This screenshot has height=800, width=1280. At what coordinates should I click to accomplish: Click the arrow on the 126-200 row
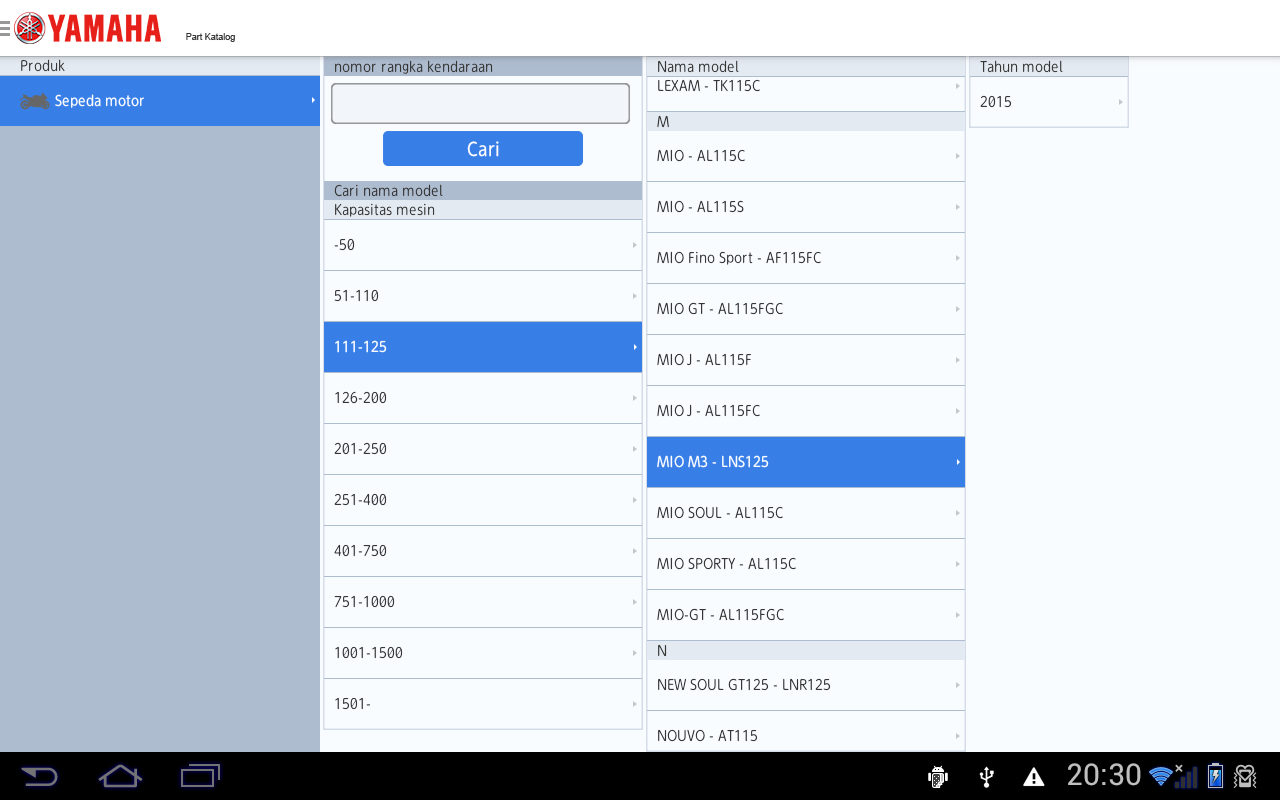[x=635, y=398]
